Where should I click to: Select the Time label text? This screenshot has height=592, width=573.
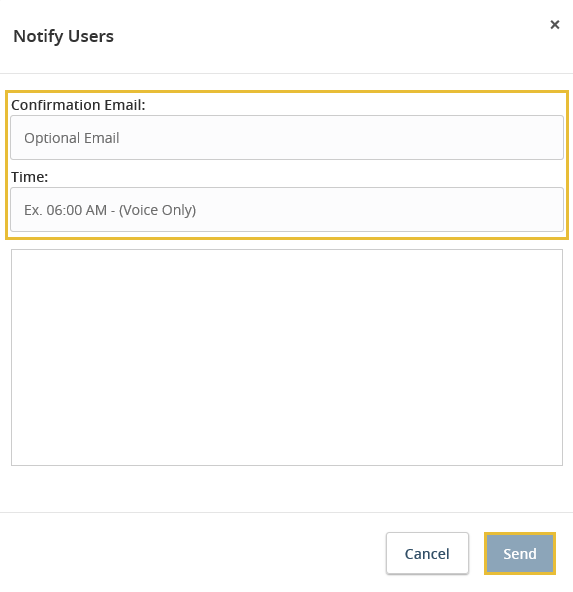click(29, 177)
